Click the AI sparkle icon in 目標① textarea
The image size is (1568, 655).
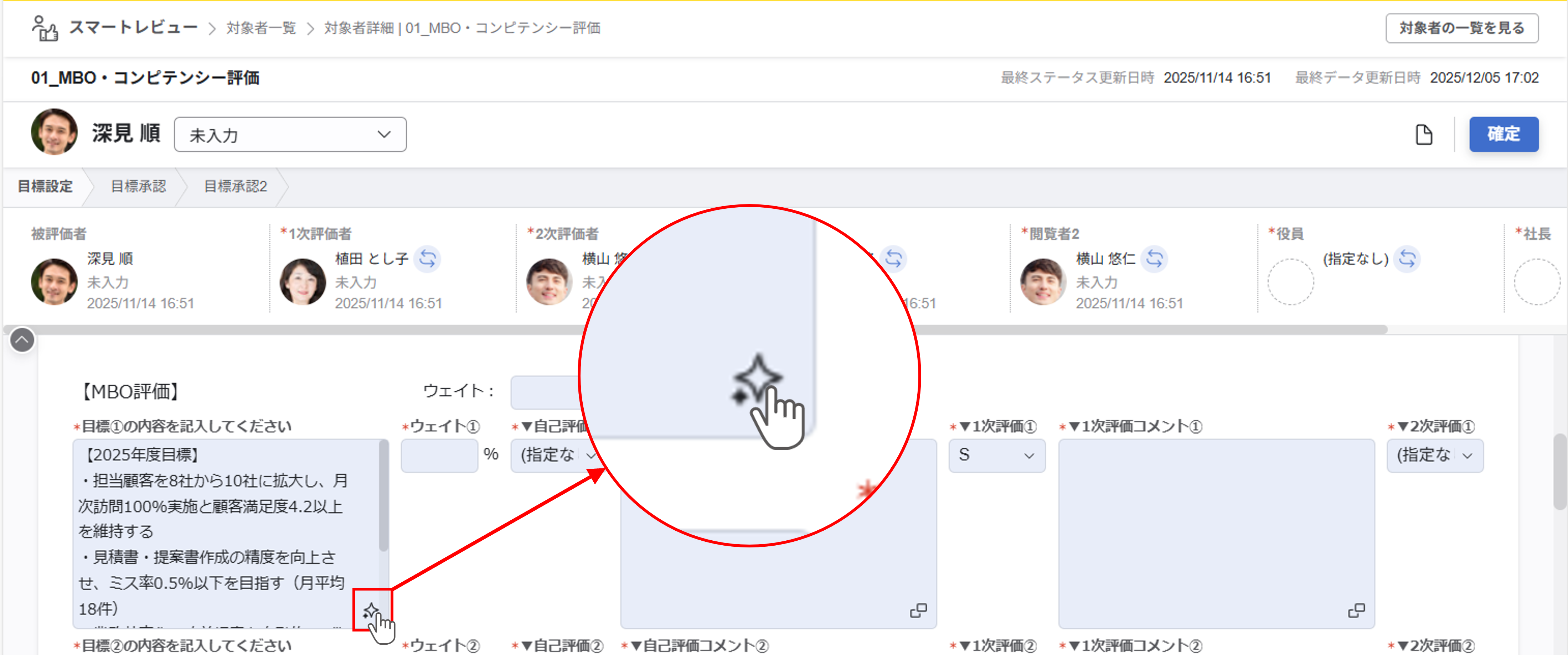[x=371, y=610]
